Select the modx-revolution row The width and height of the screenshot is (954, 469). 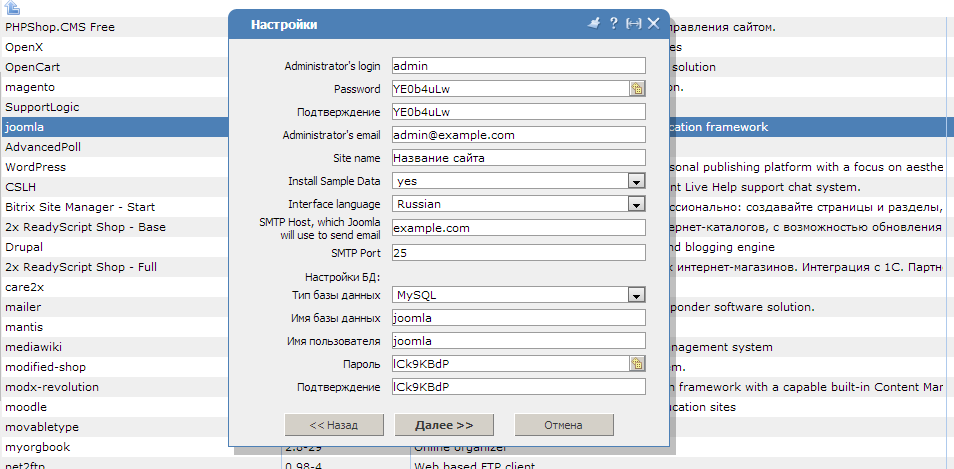[52, 387]
